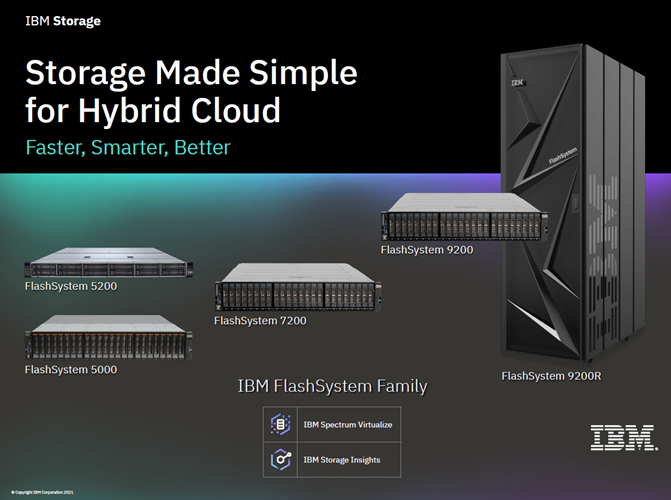Viewport: 671px width, 500px height.
Task: Click the 'FlashSystem 5000' caption
Action: (x=71, y=369)
